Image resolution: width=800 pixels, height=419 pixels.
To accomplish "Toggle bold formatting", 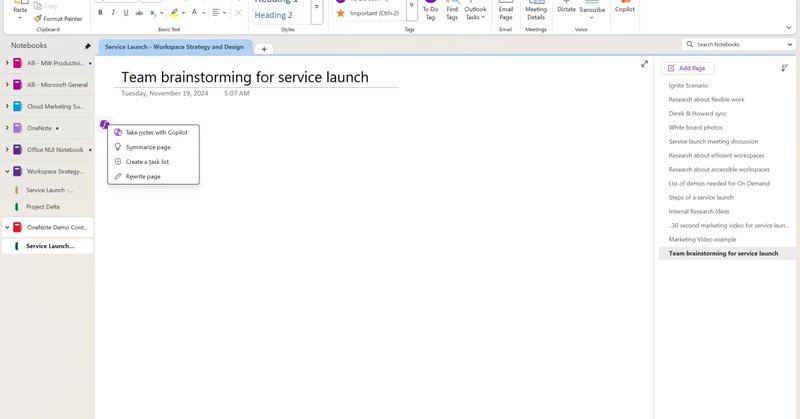I will coord(100,13).
